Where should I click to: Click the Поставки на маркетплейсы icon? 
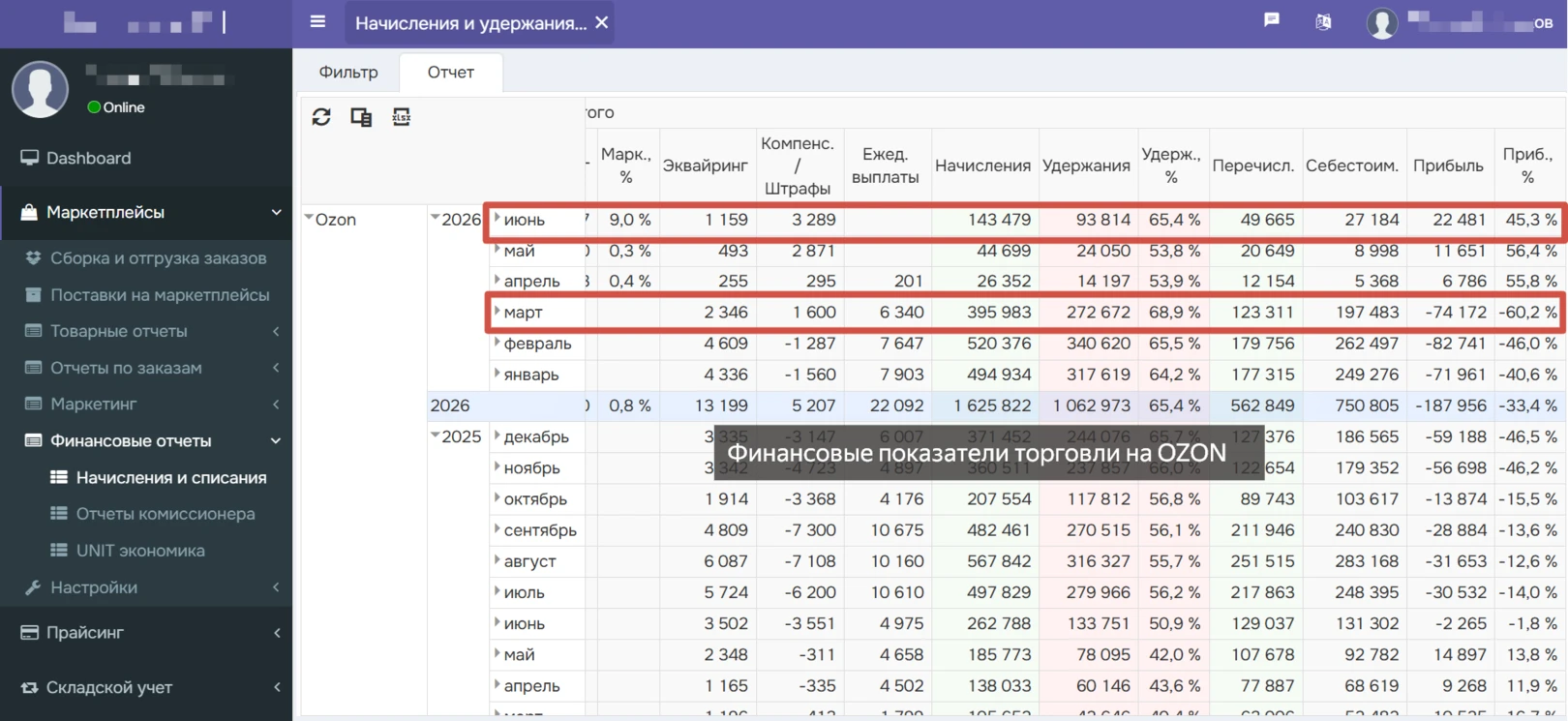(34, 294)
